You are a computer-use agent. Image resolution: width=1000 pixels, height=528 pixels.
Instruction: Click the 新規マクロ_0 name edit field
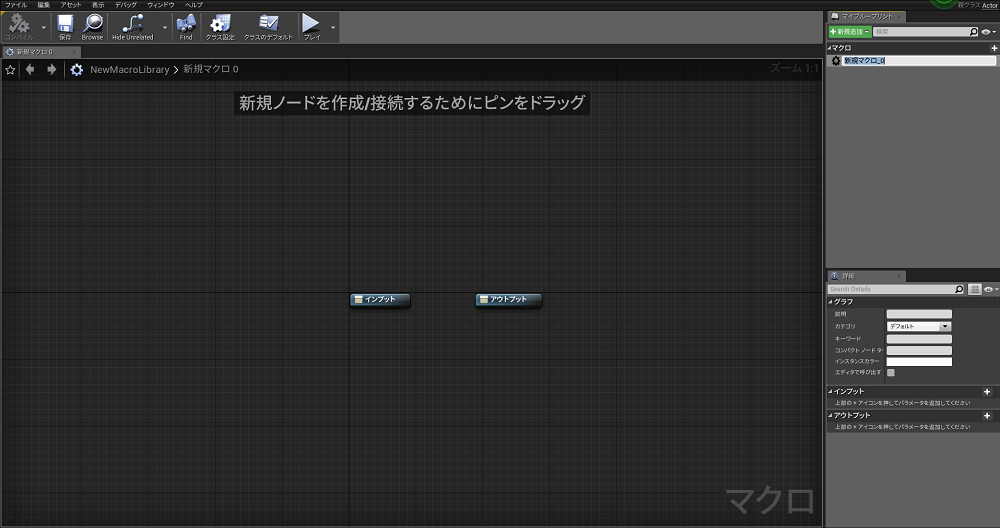919,61
